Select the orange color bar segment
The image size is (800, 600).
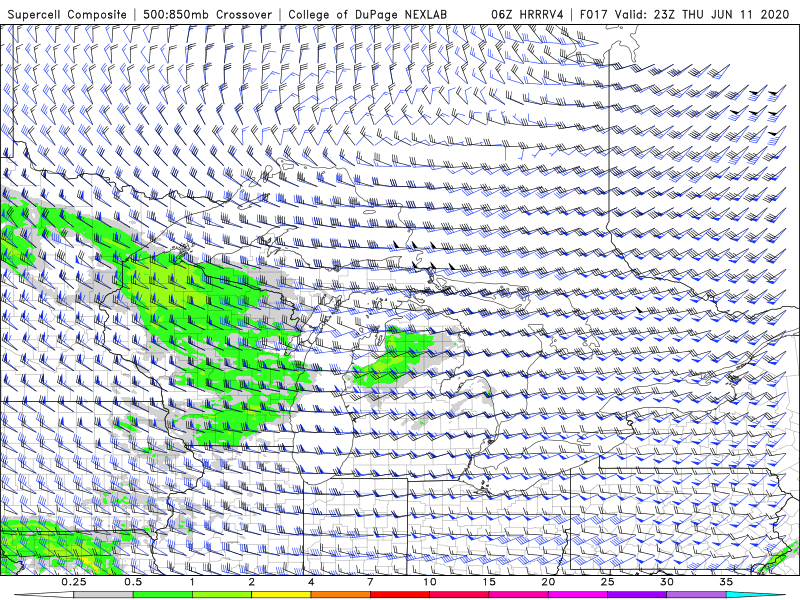(x=340, y=595)
